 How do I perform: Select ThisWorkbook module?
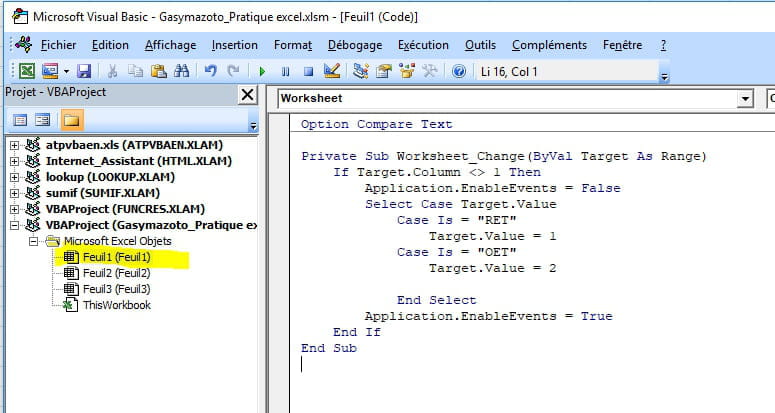point(117,305)
